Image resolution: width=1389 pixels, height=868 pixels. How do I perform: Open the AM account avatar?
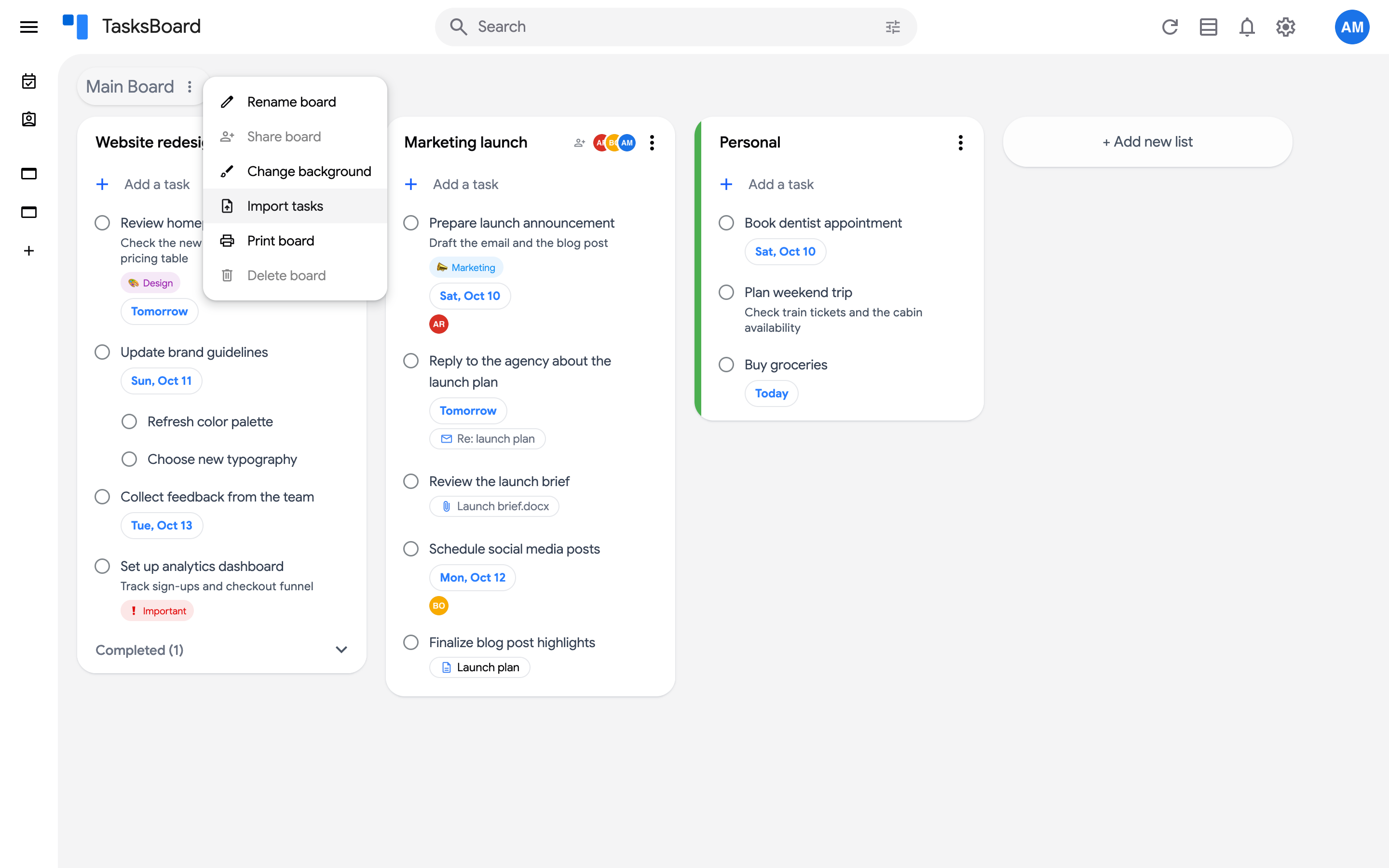point(1352,27)
